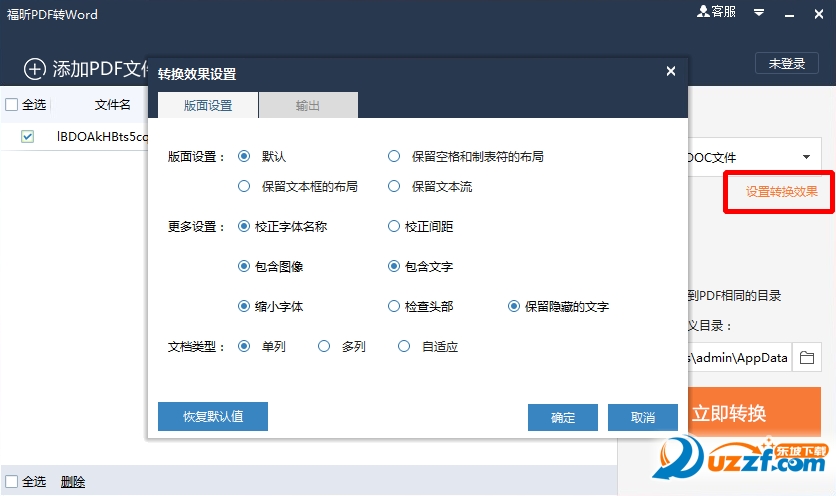The width and height of the screenshot is (836, 496).
Task: Select 保留文本框的布局 option
Action: (244, 186)
